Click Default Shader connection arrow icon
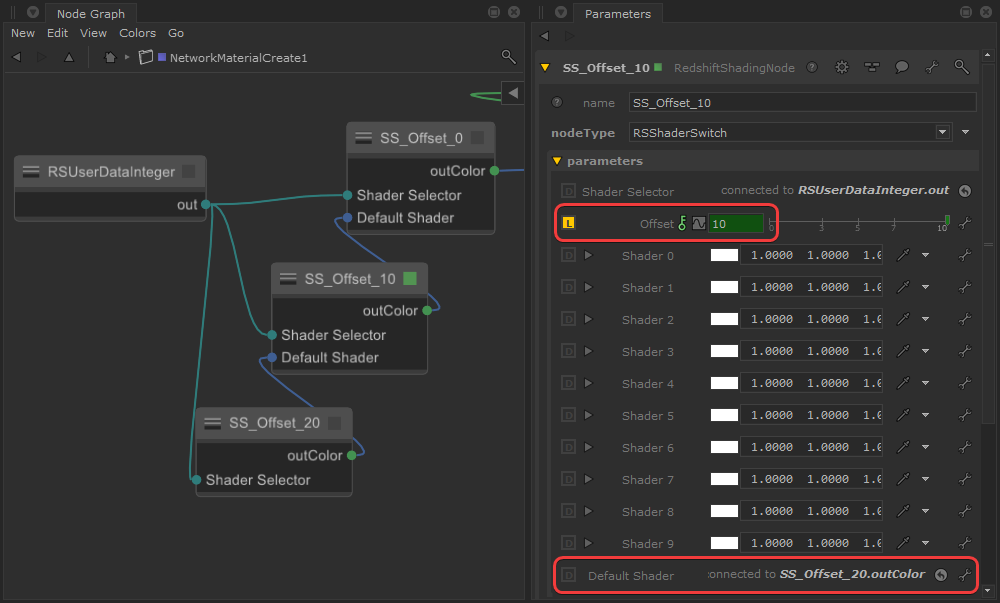This screenshot has height=603, width=1000. pos(941,575)
